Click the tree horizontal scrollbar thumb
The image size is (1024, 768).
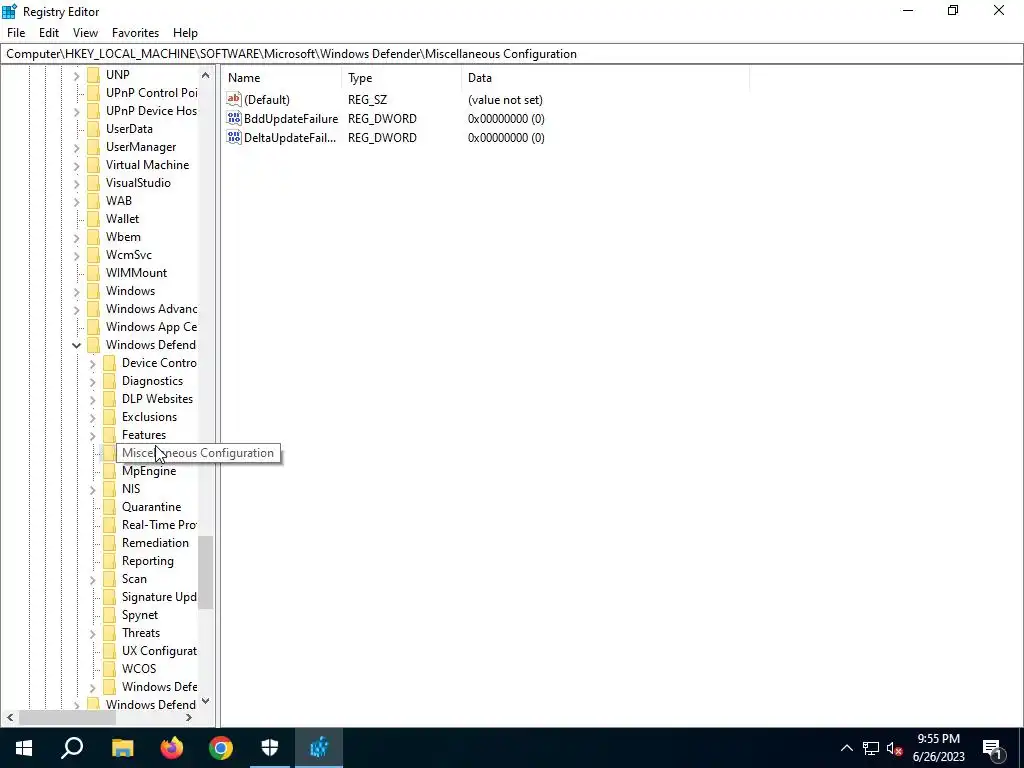tap(67, 717)
